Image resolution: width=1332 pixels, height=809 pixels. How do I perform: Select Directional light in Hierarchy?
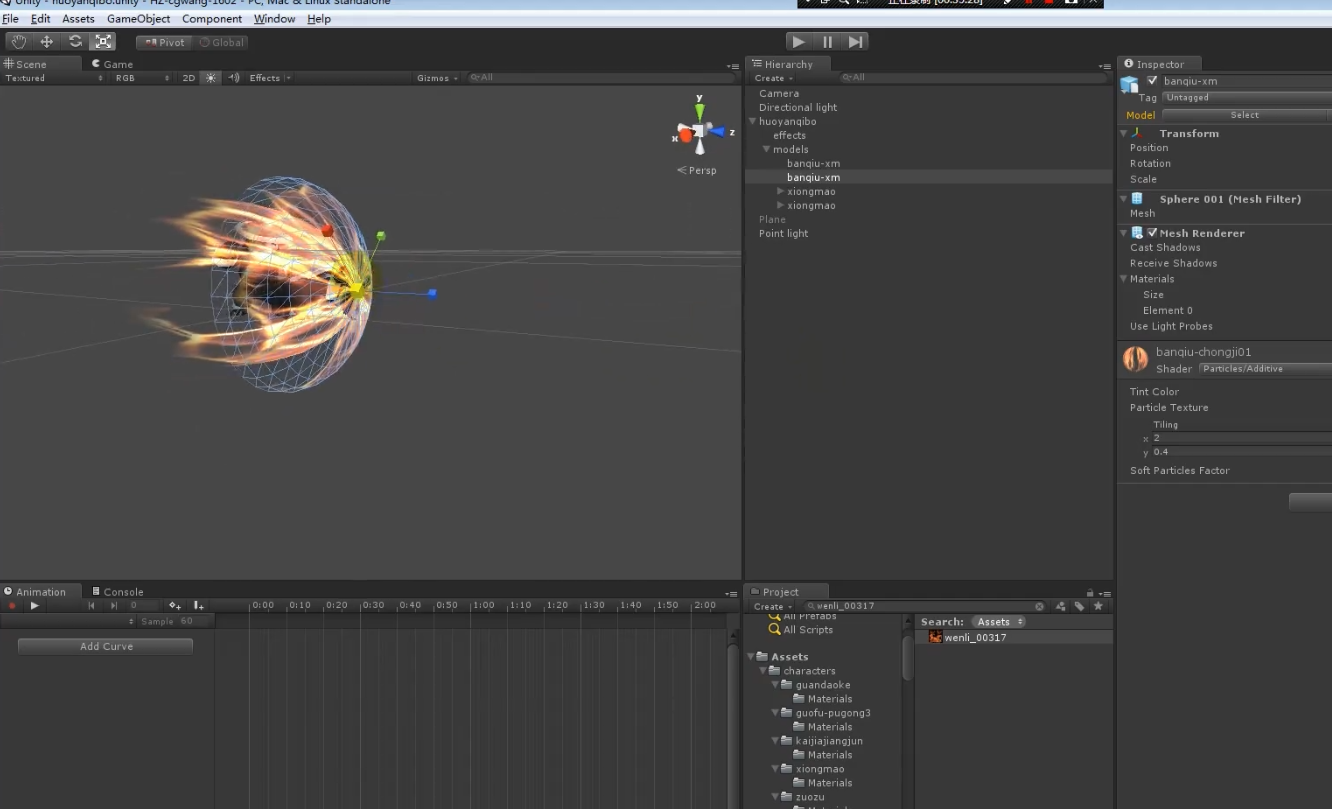[798, 108]
